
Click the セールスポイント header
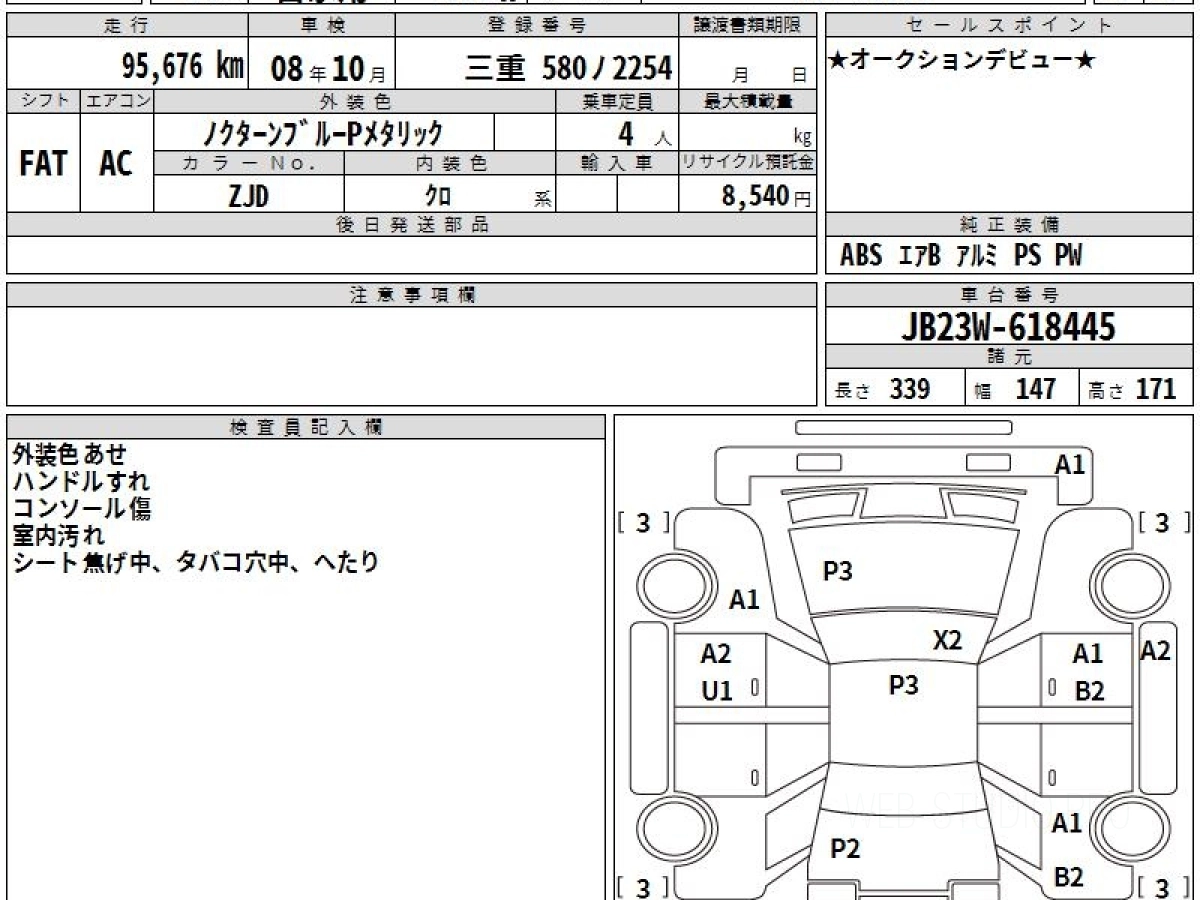click(x=1009, y=26)
